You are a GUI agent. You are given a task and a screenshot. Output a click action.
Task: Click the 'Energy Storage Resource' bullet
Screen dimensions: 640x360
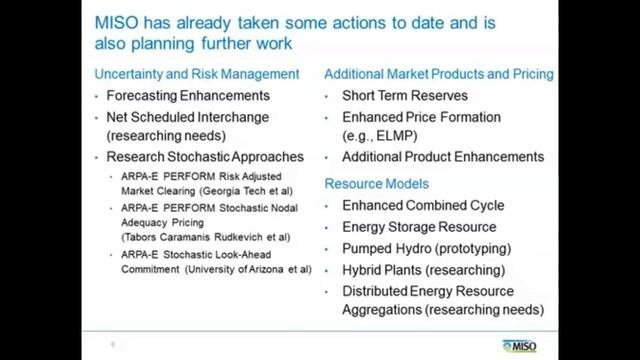coord(419,227)
